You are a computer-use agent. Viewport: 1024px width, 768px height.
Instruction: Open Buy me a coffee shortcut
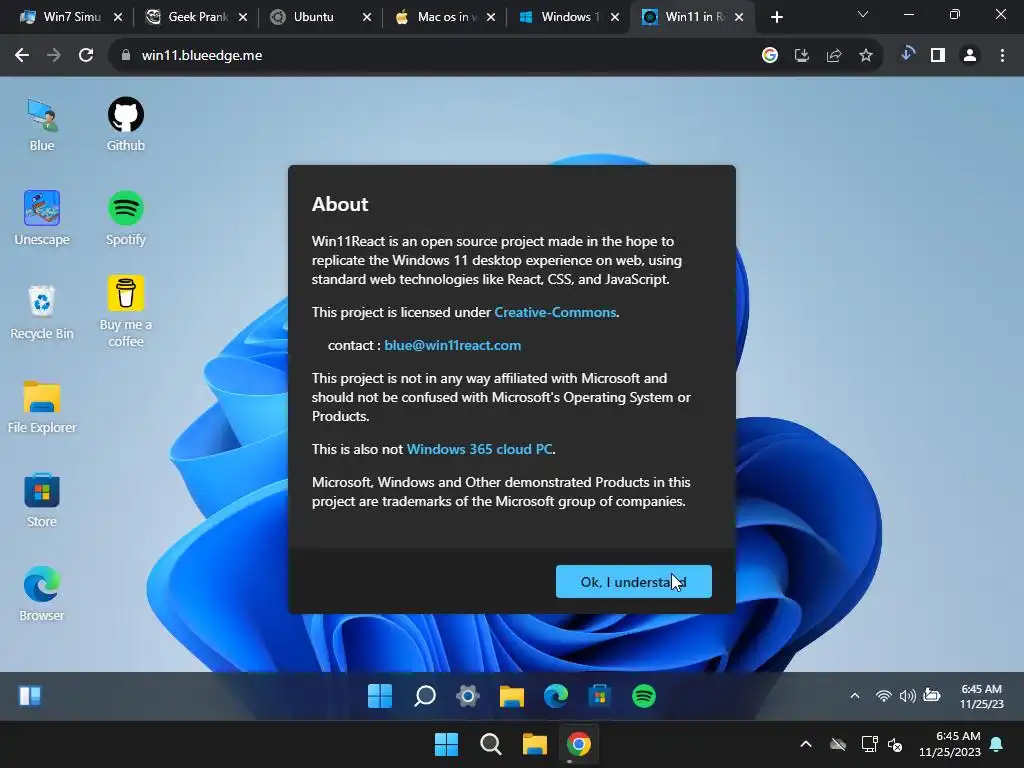[125, 311]
